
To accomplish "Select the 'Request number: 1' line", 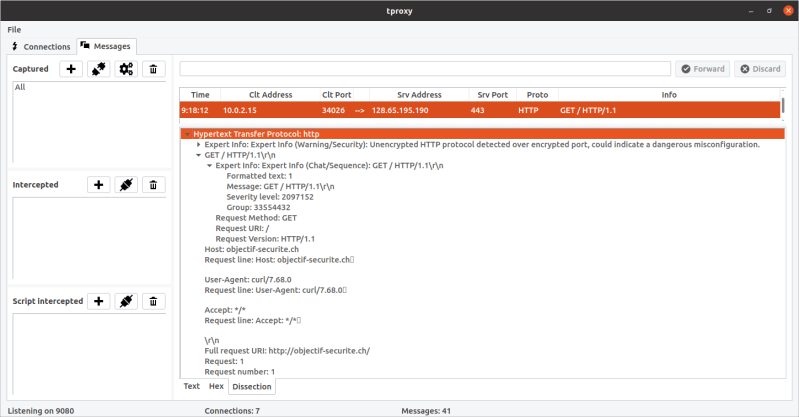I will pyautogui.click(x=239, y=372).
